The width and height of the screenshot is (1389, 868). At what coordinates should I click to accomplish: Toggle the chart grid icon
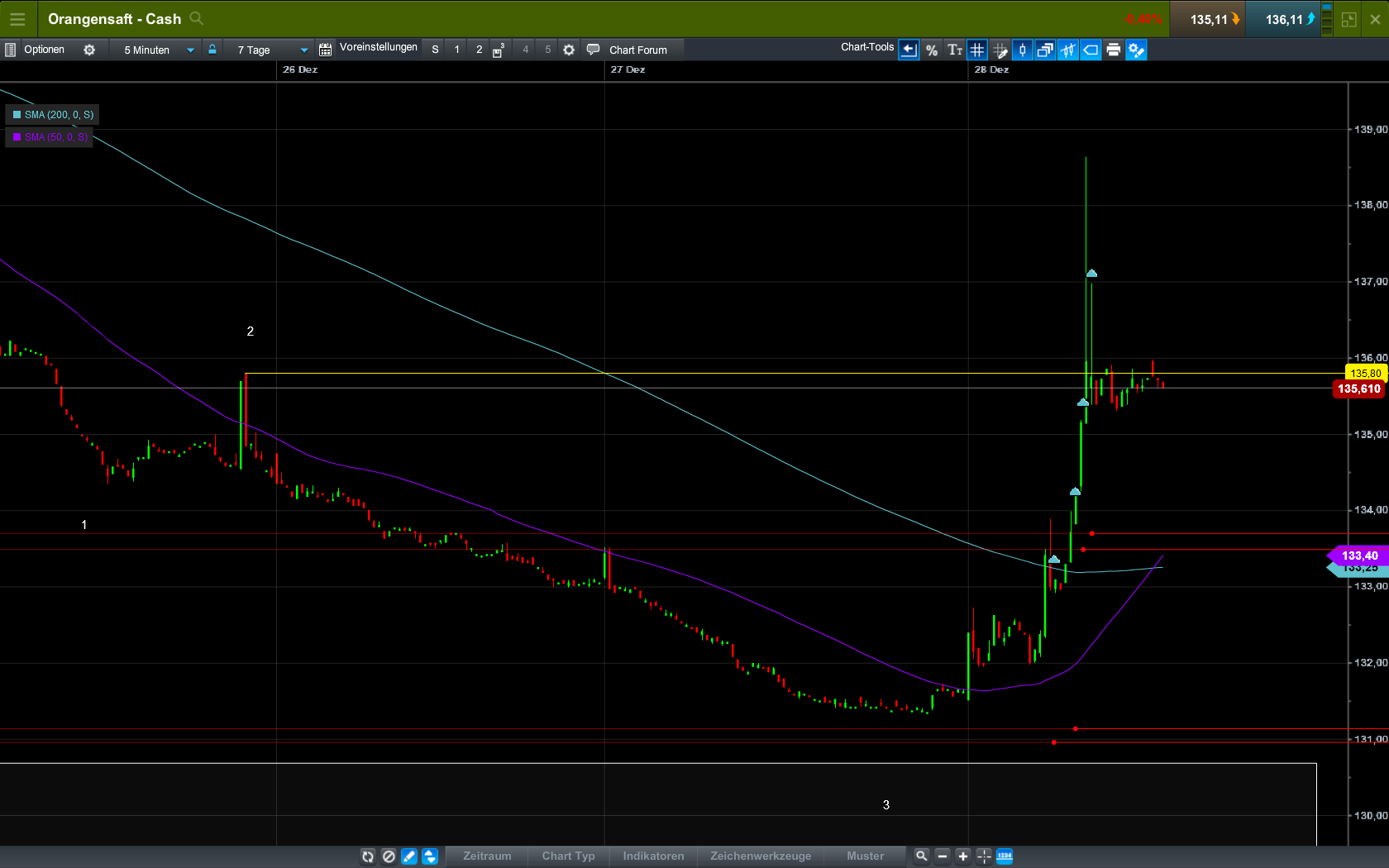click(x=977, y=50)
